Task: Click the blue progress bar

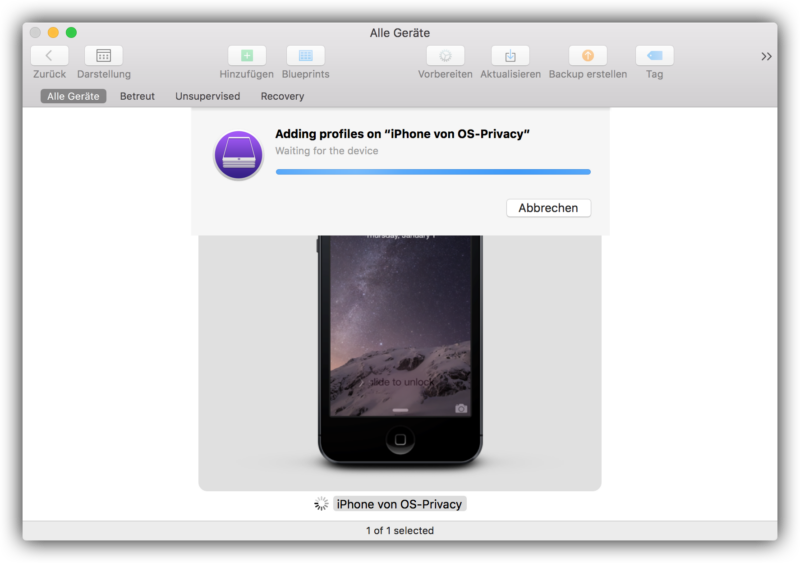Action: tap(433, 172)
